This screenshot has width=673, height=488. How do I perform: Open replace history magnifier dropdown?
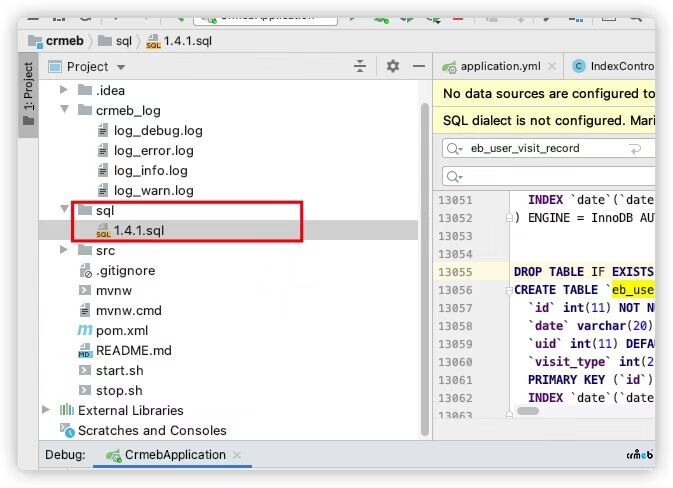[454, 177]
